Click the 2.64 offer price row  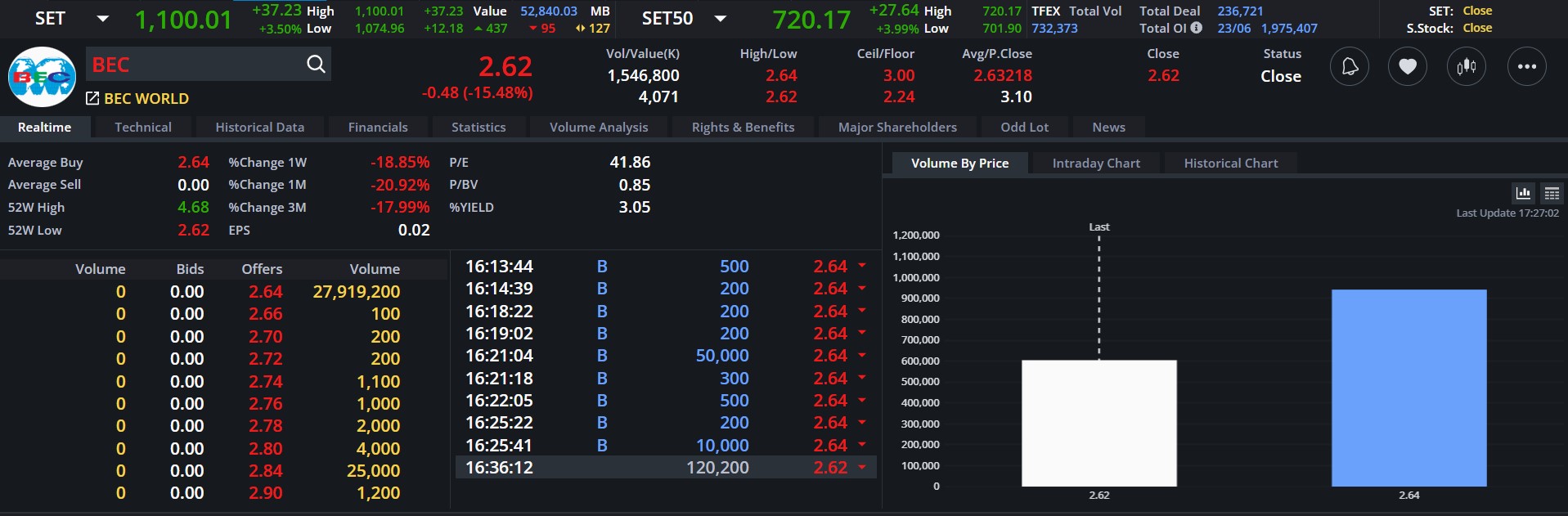[266, 292]
